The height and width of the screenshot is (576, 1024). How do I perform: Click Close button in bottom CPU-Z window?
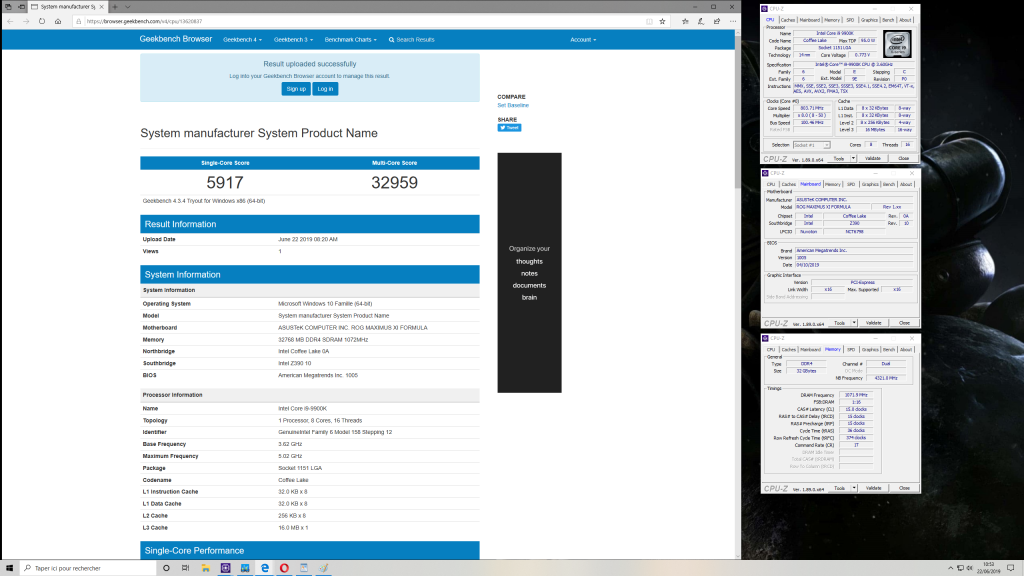(904, 488)
